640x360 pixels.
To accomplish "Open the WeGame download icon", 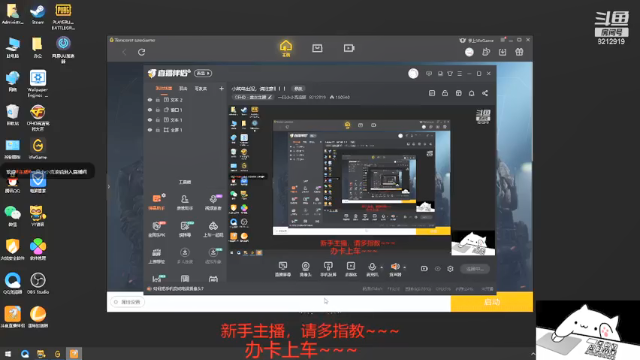I will (502, 52).
